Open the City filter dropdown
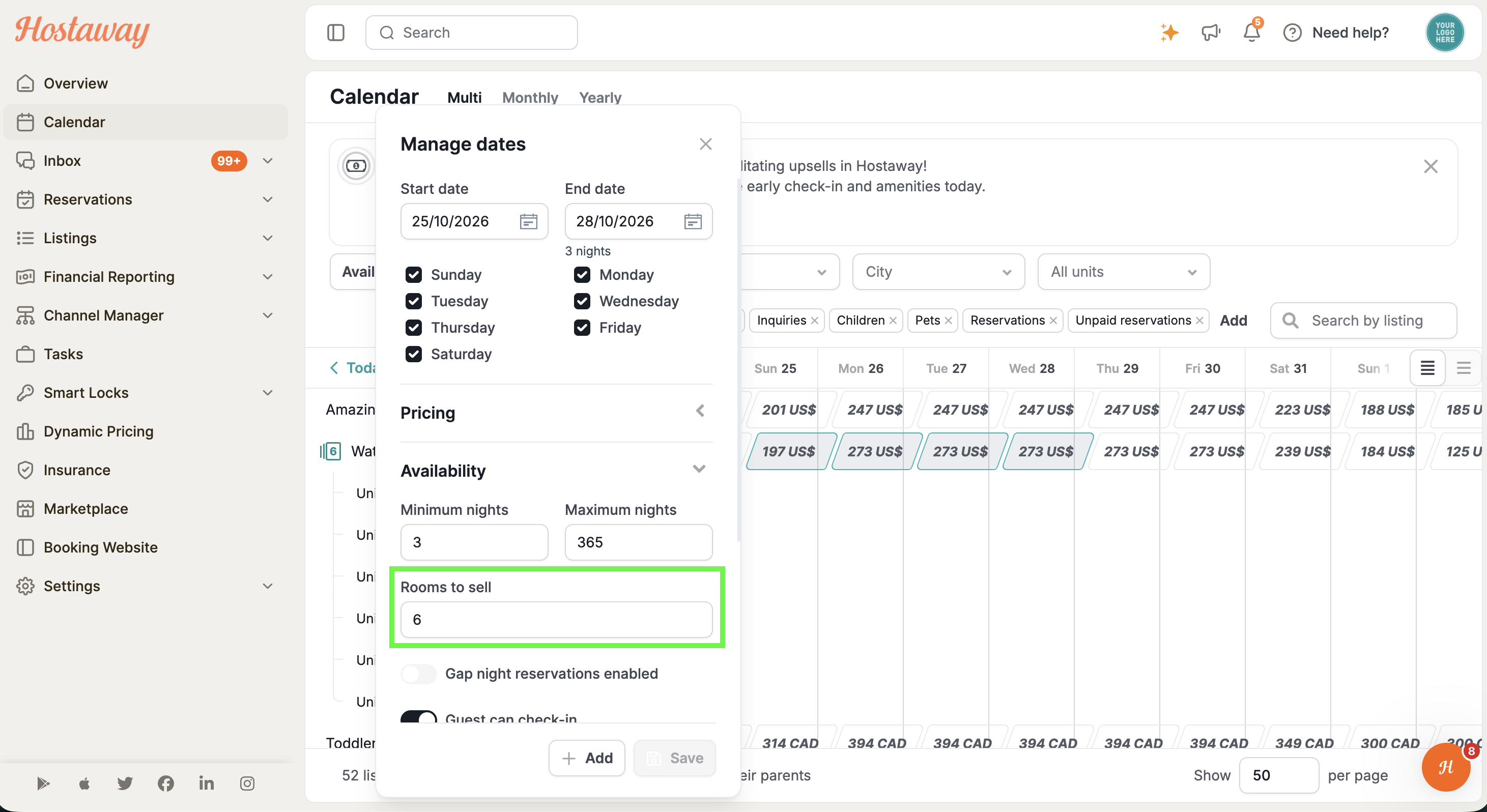 click(x=938, y=272)
